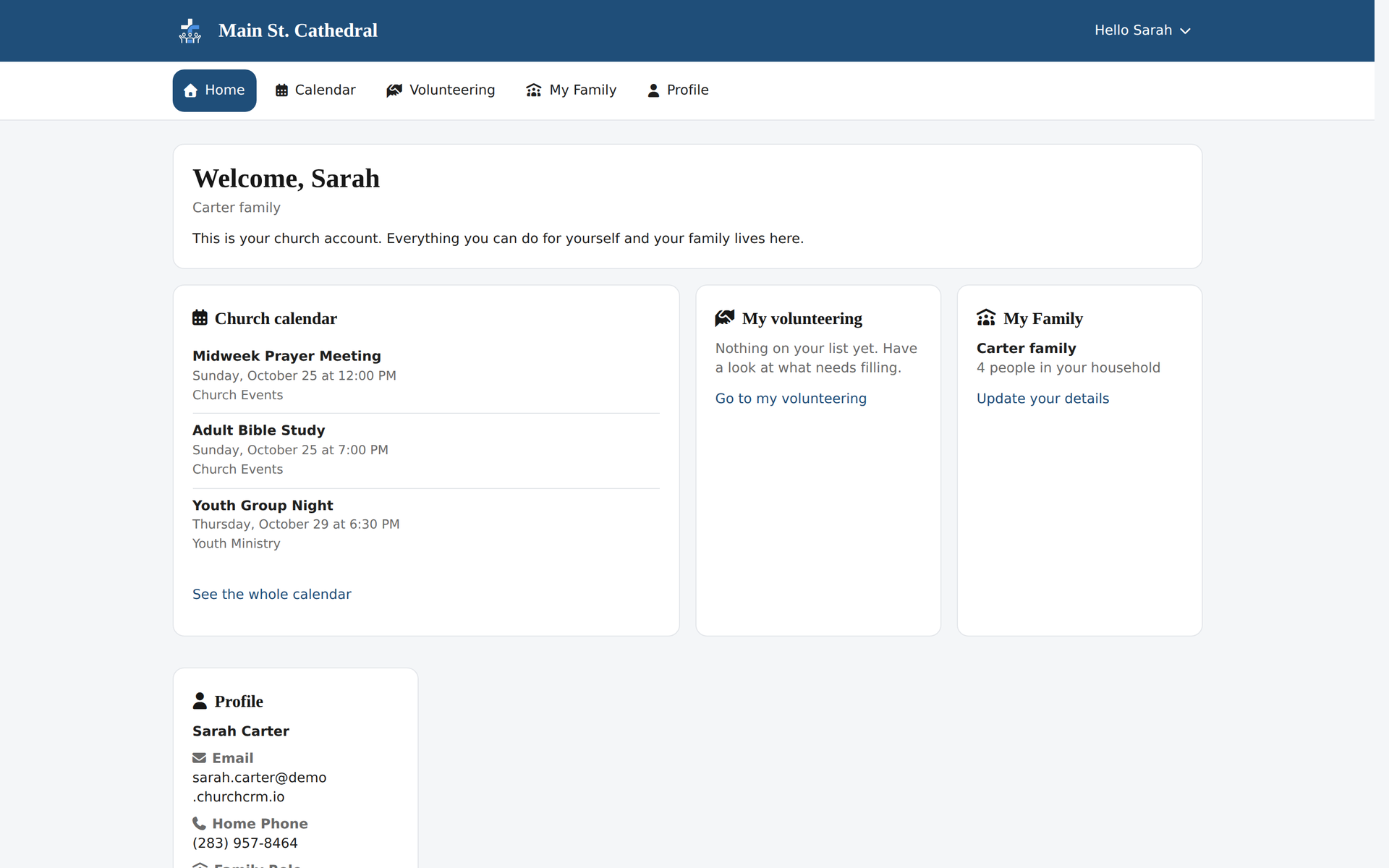Click the Main St. Cathedral site title
This screenshot has height=868, width=1389.
pyautogui.click(x=298, y=30)
